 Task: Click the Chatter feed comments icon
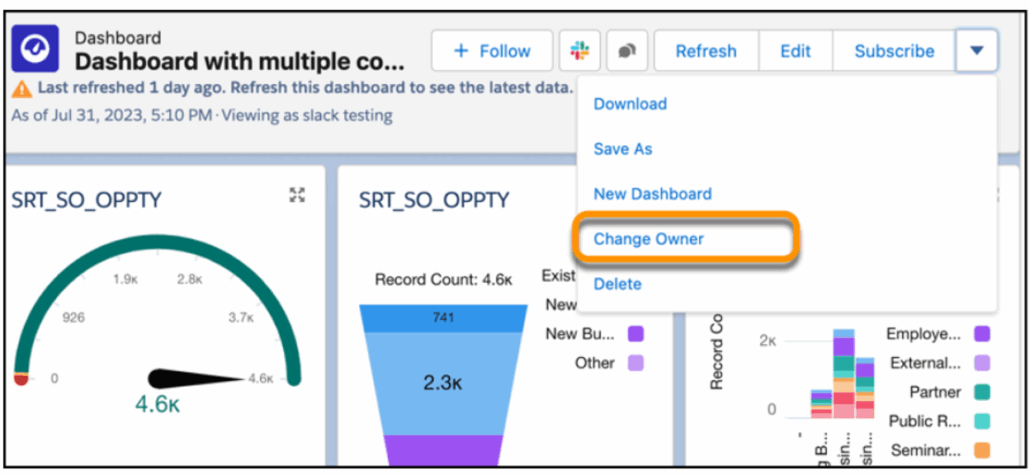point(627,51)
